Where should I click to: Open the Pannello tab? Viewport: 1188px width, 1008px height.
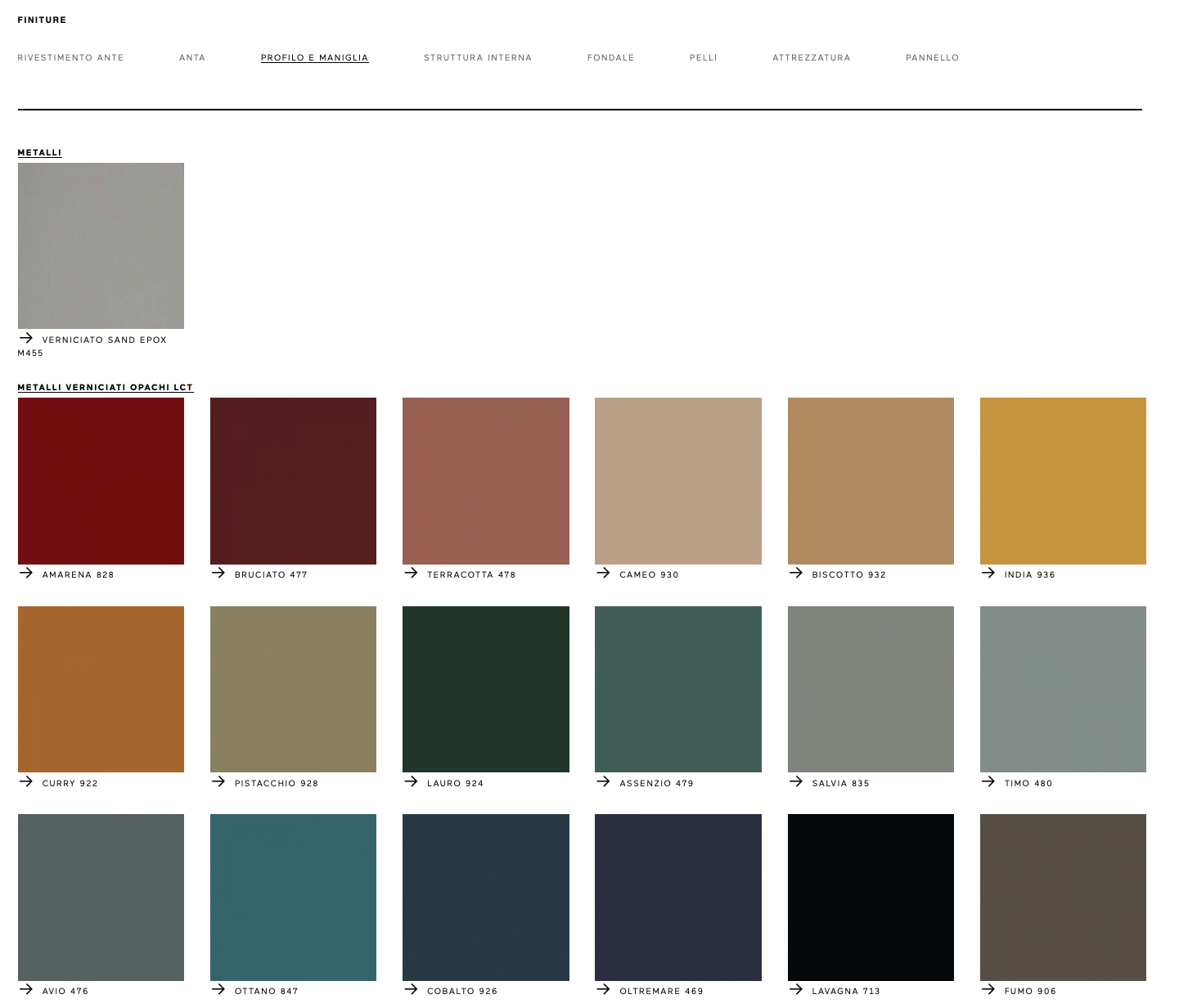(x=932, y=58)
